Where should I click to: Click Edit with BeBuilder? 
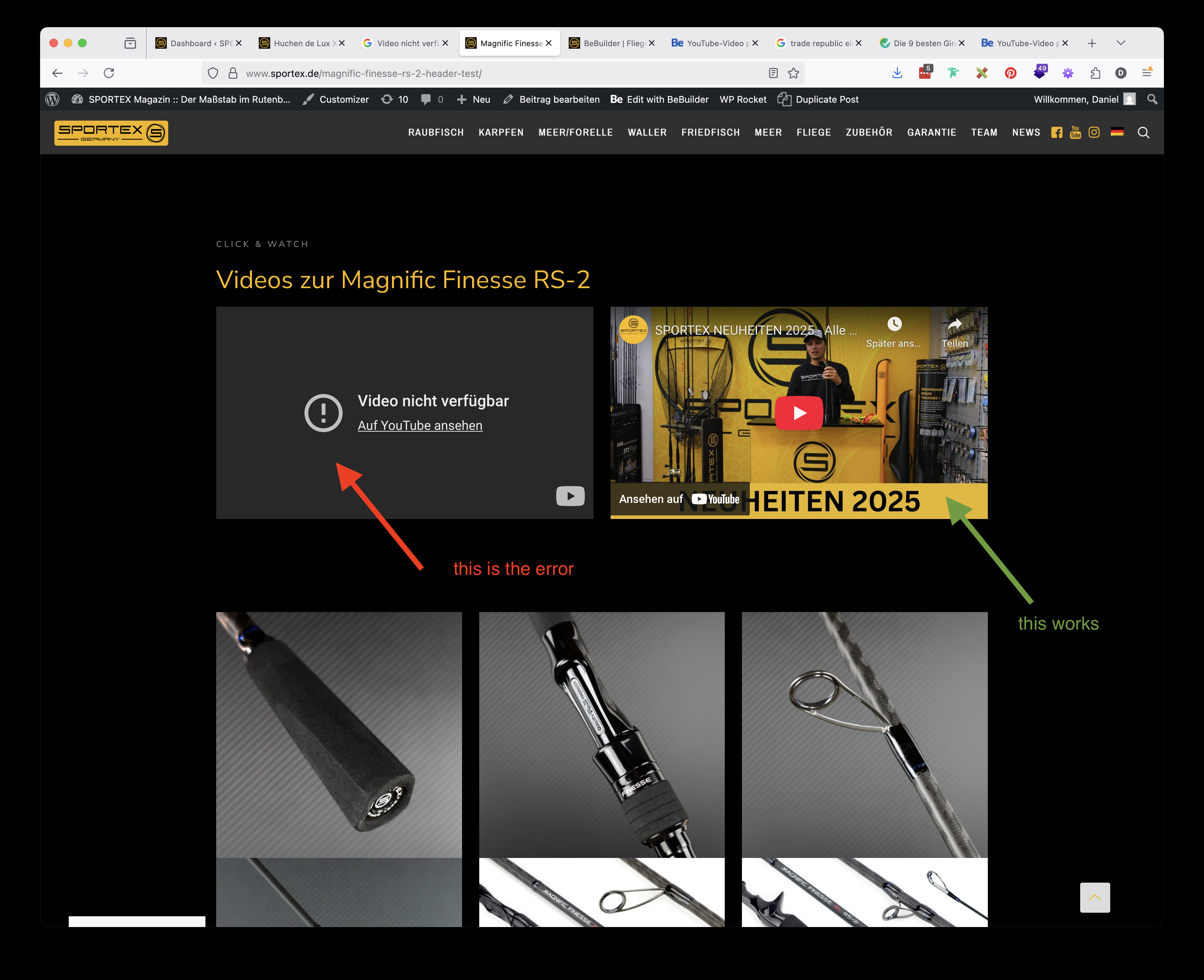(x=659, y=100)
